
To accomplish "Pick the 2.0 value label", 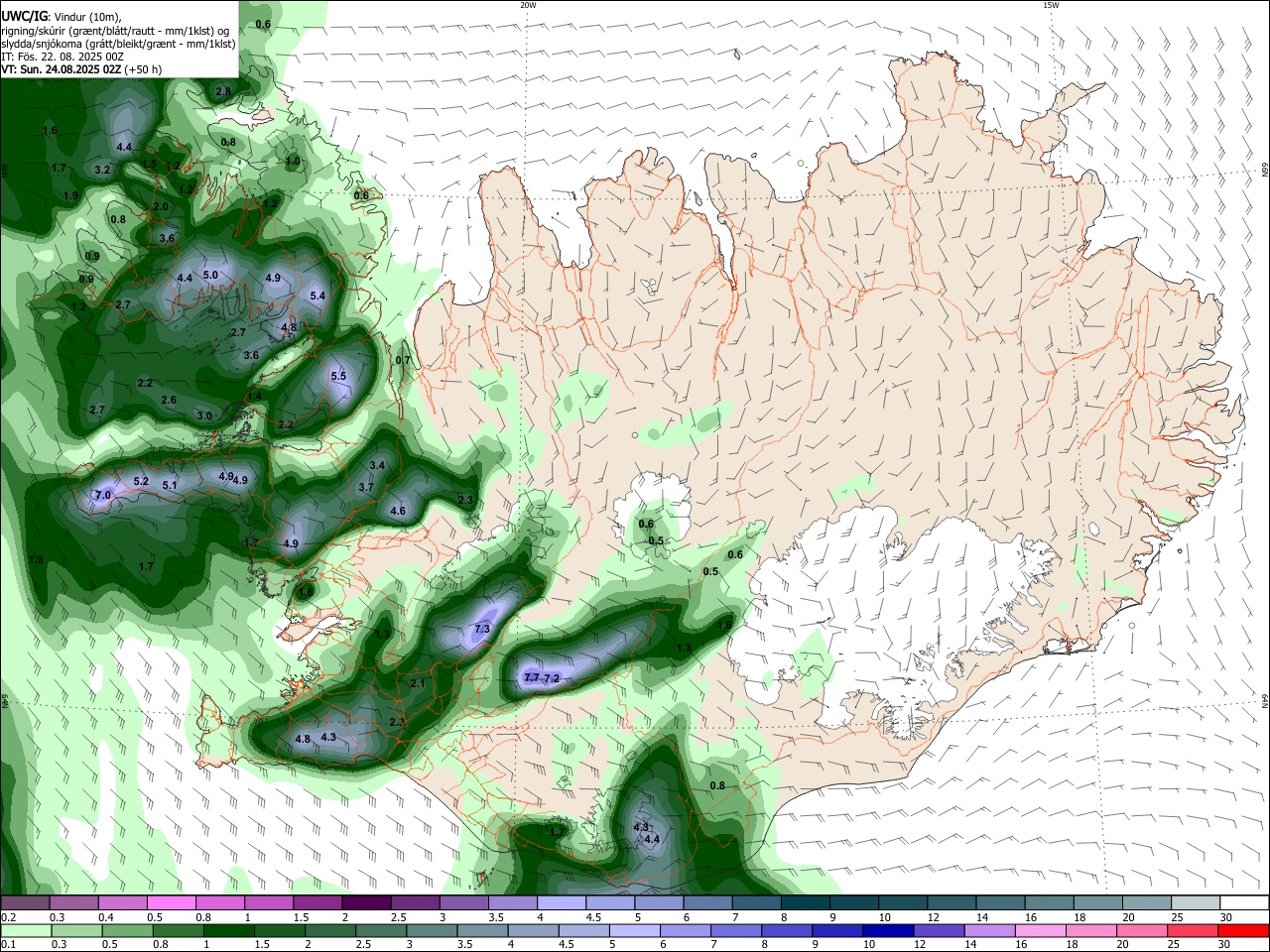I will click(161, 206).
